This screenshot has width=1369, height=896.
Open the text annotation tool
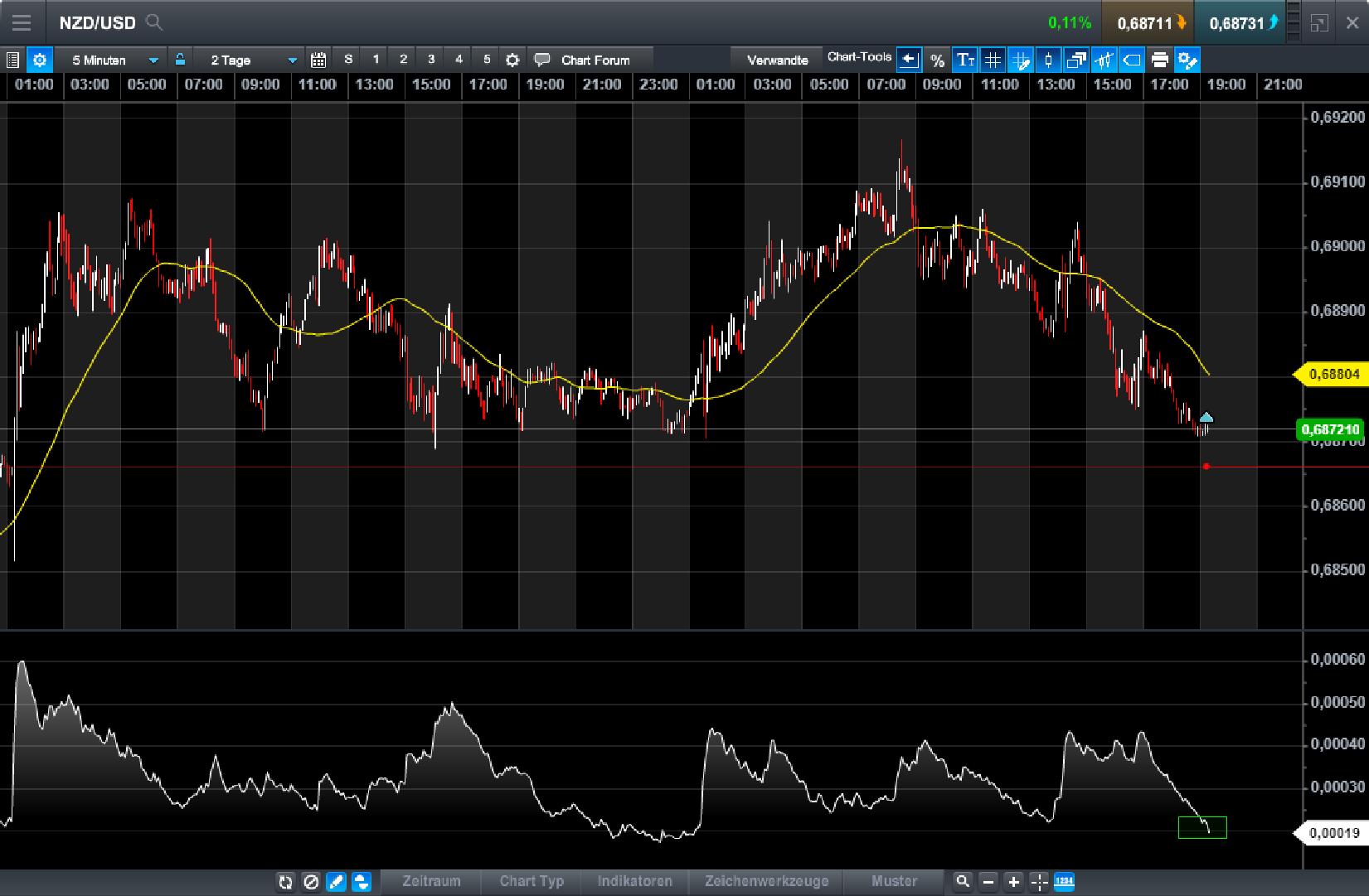(964, 59)
